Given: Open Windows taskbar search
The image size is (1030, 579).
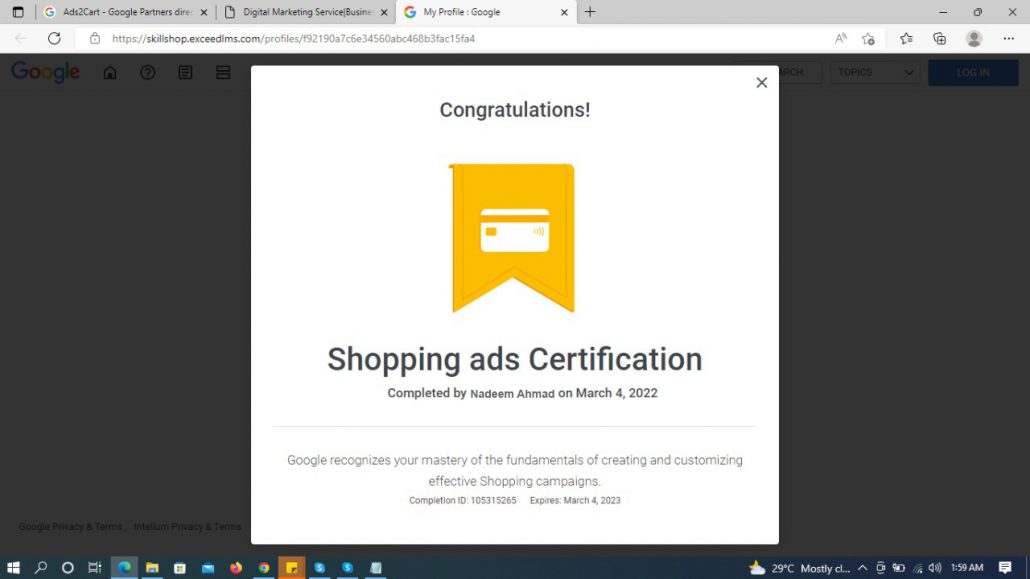Looking at the screenshot, I should click(41, 567).
